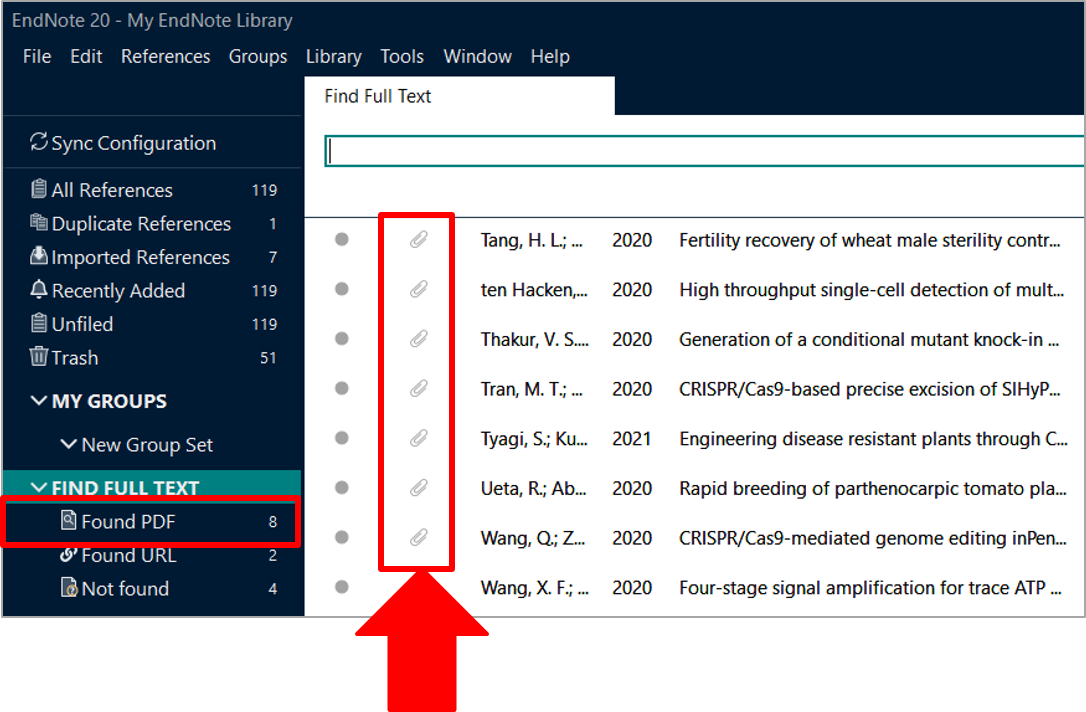The width and height of the screenshot is (1086, 712).
Task: Toggle read status dot for Tang, H. L.
Action: point(341,239)
